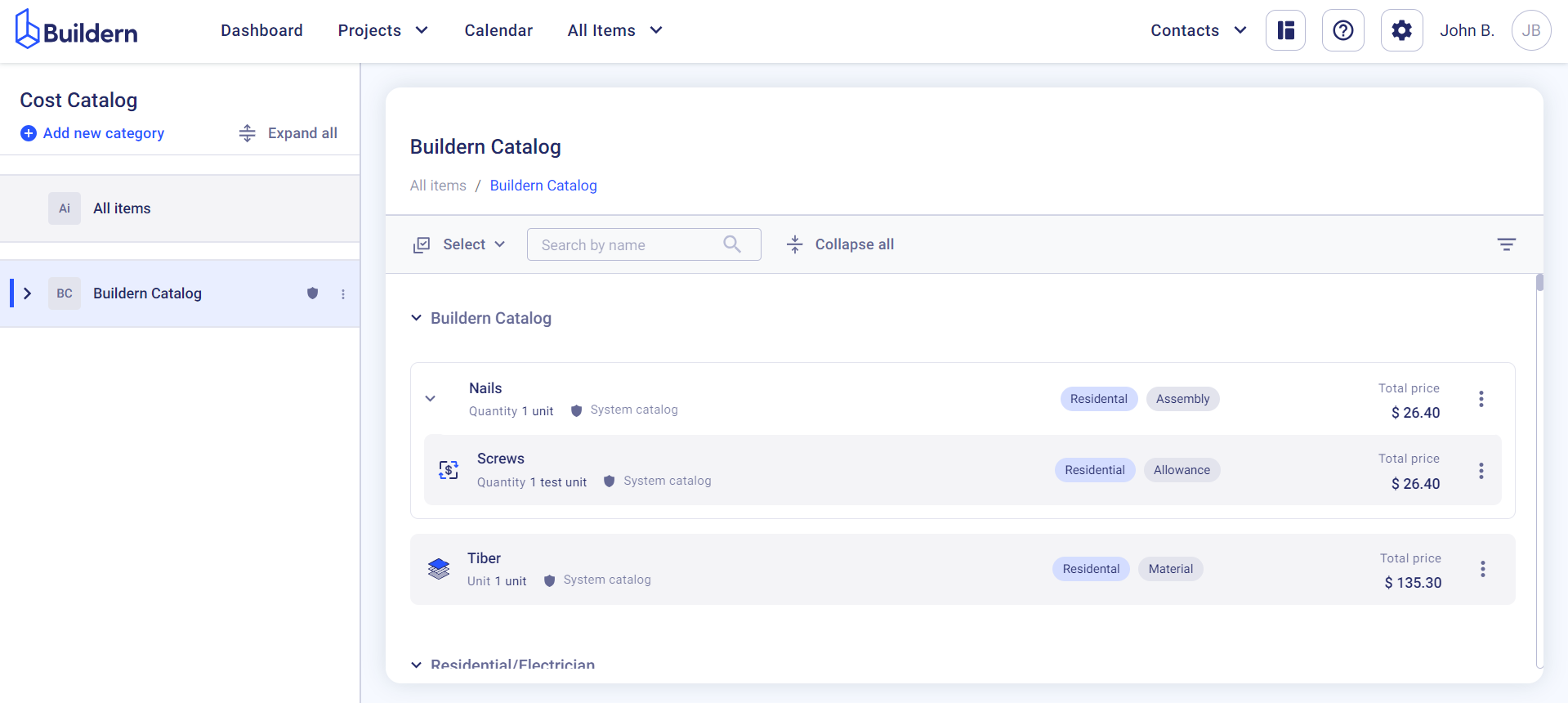The height and width of the screenshot is (703, 1568).
Task: Click the help question mark icon
Action: [1342, 31]
